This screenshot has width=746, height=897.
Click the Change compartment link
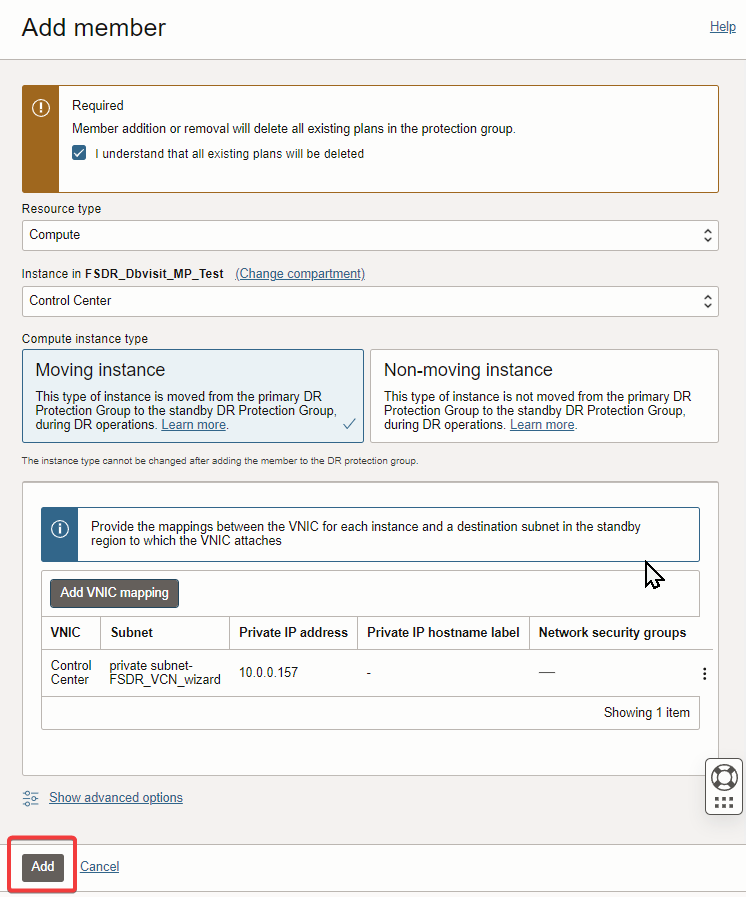click(x=300, y=274)
